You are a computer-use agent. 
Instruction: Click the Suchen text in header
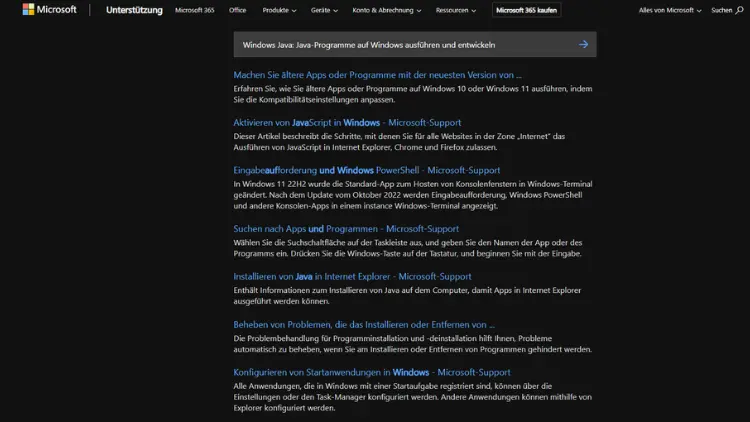721,10
